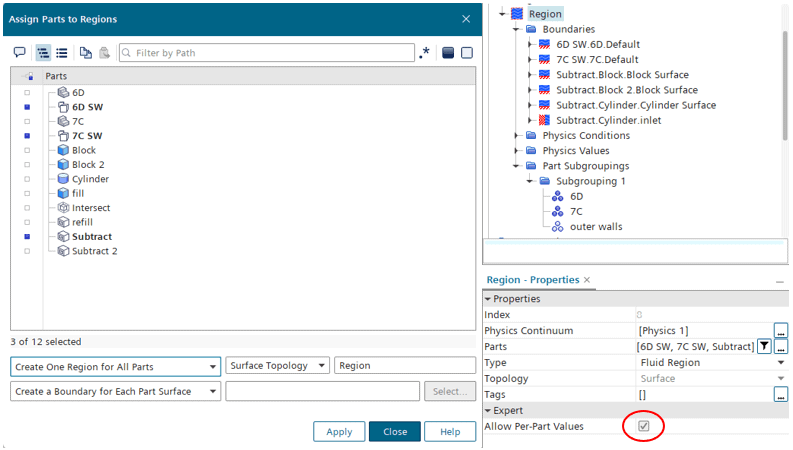Open Create a Boundary for Each Part Surface dropdown
Screen dimensions: 793x450
[x=115, y=391]
